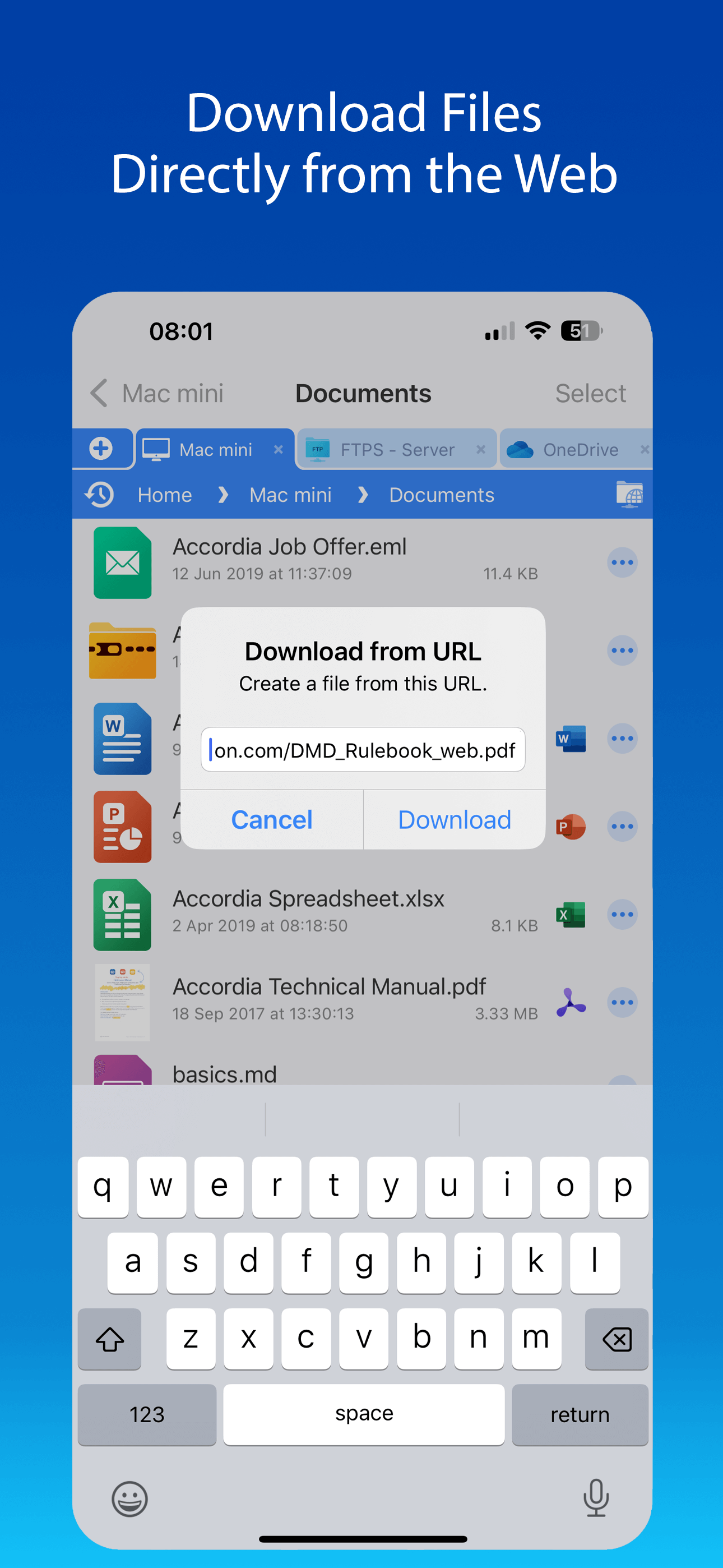Open the basics.md file
This screenshot has width=723, height=1568.
click(x=224, y=1074)
